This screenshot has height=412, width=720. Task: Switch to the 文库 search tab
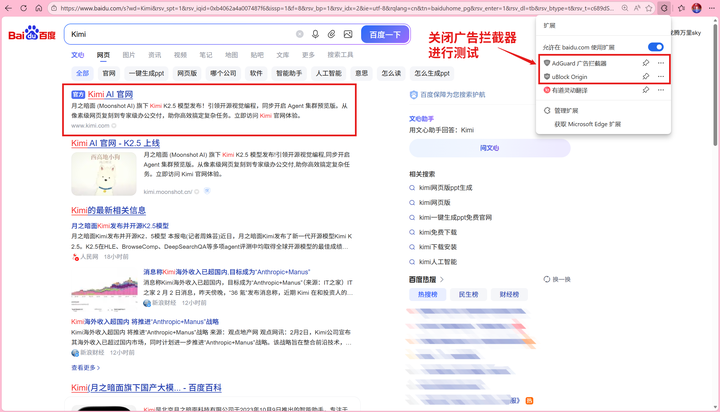pyautogui.click(x=283, y=55)
